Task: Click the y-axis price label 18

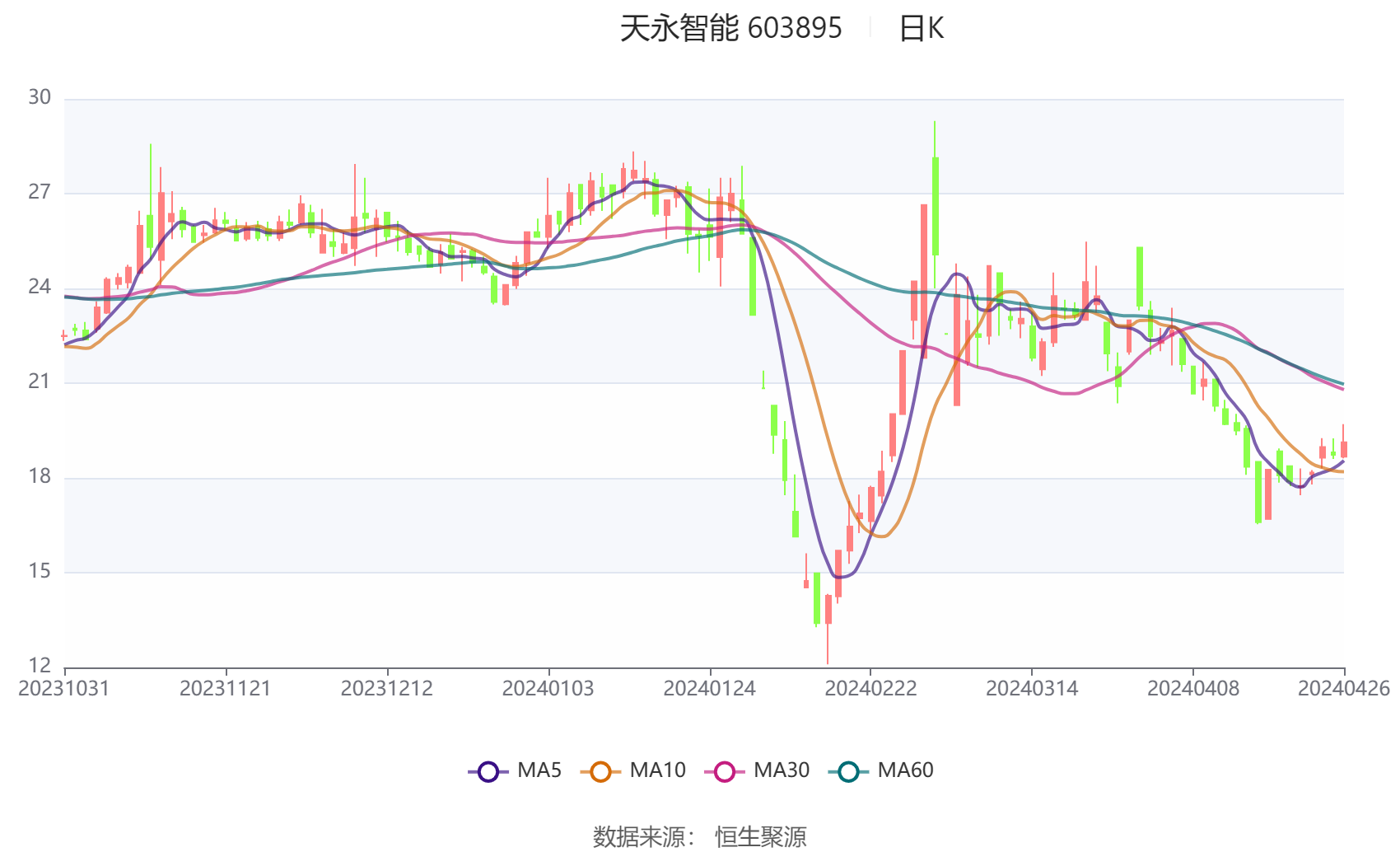Action: point(40,477)
